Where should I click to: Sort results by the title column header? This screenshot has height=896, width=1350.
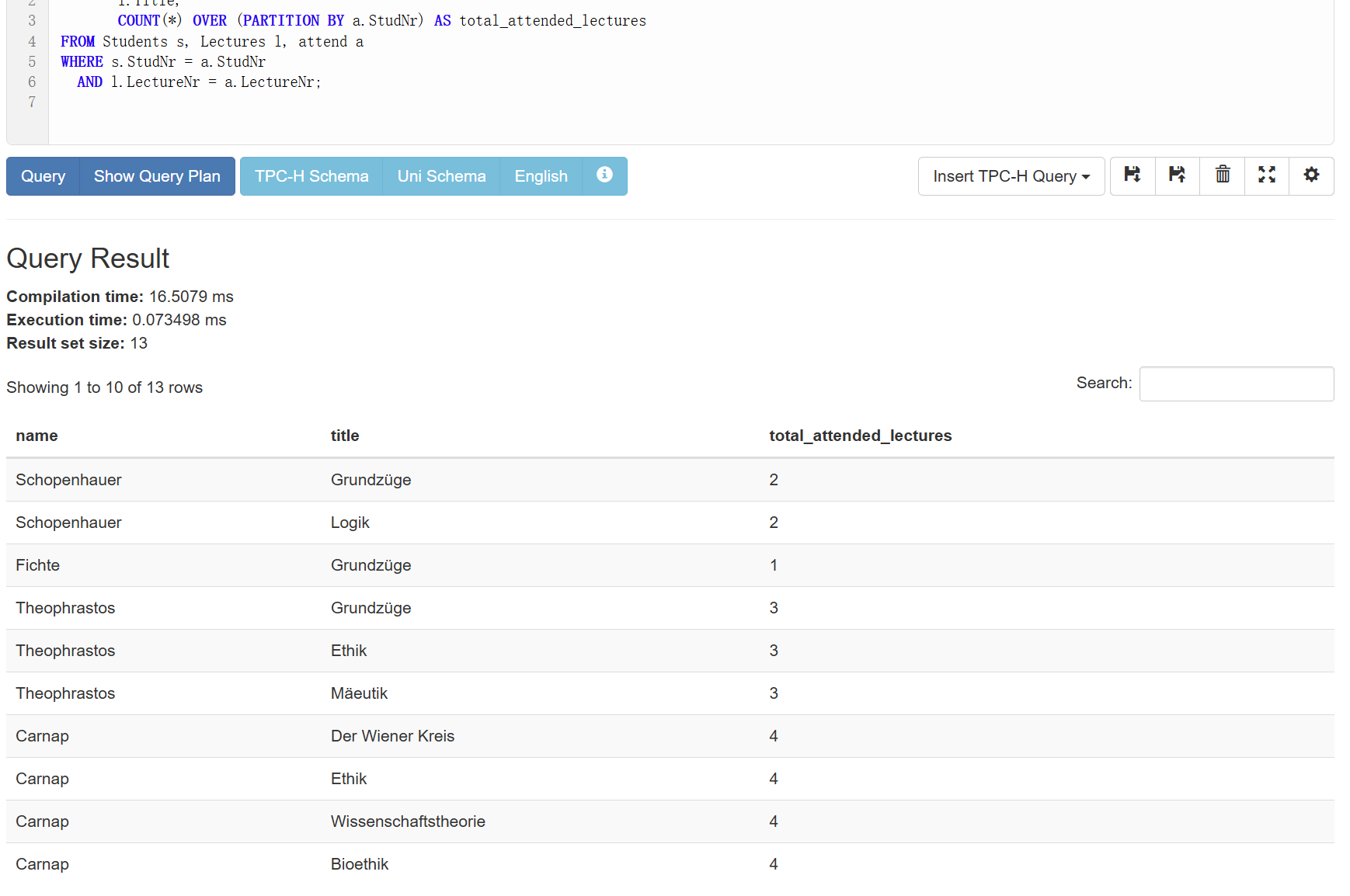click(345, 436)
